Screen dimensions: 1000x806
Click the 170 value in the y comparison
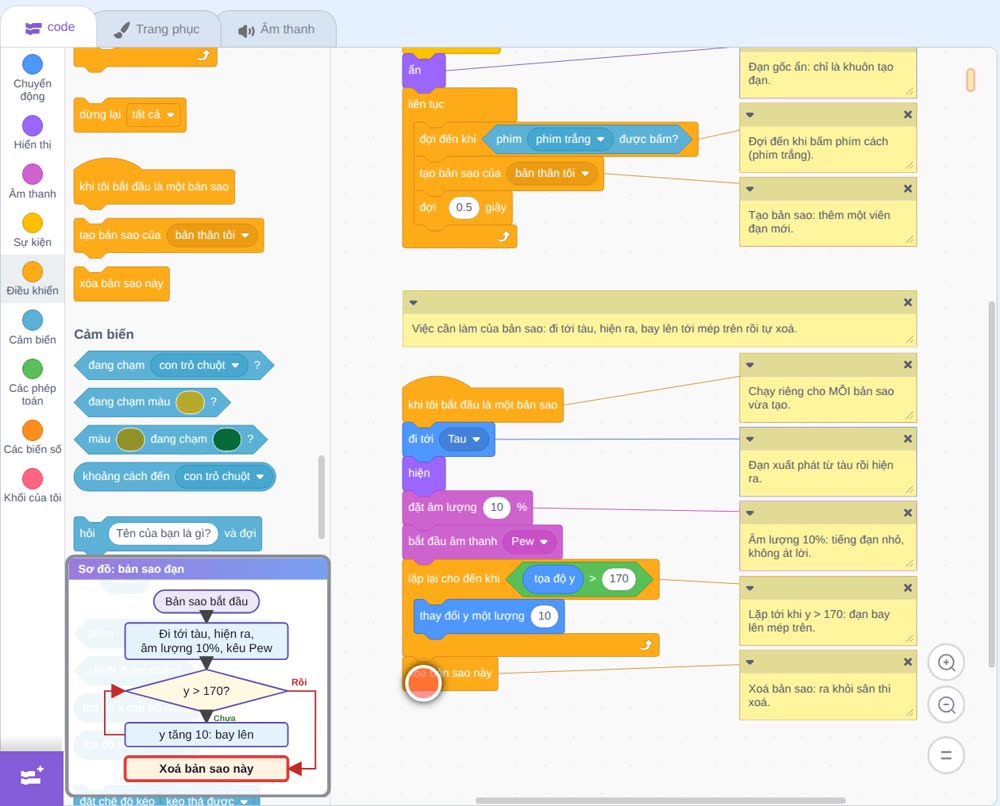[619, 578]
